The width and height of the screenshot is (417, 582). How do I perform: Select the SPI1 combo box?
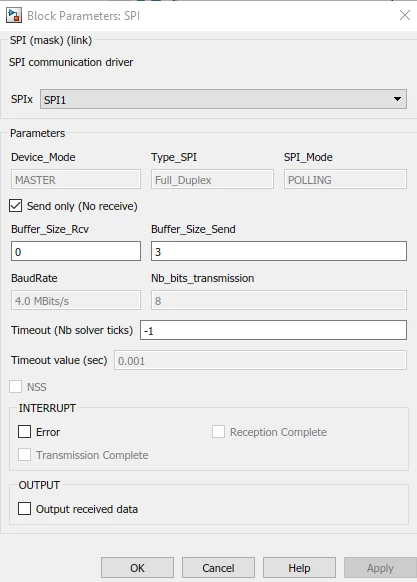pos(223,99)
